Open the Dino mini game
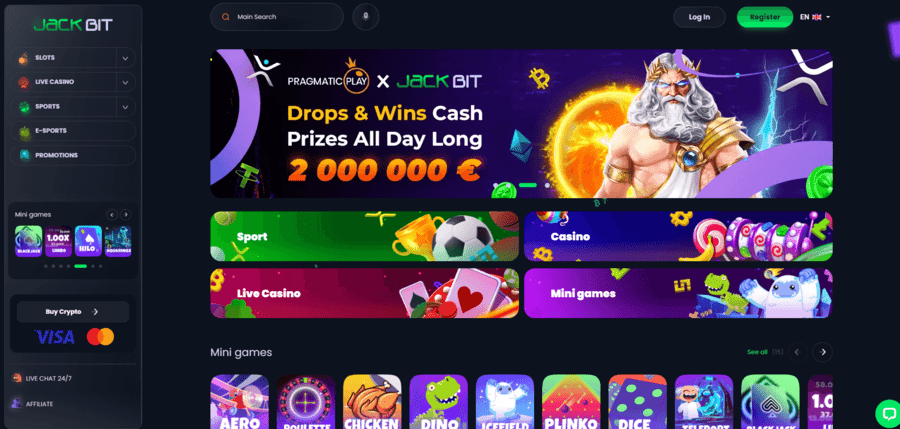This screenshot has height=429, width=900. (x=439, y=402)
